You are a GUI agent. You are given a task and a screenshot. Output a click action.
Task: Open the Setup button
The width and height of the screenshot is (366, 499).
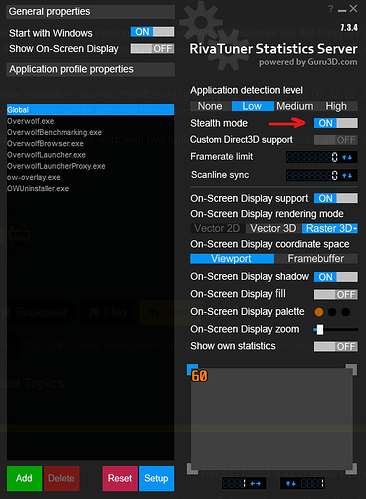(156, 478)
